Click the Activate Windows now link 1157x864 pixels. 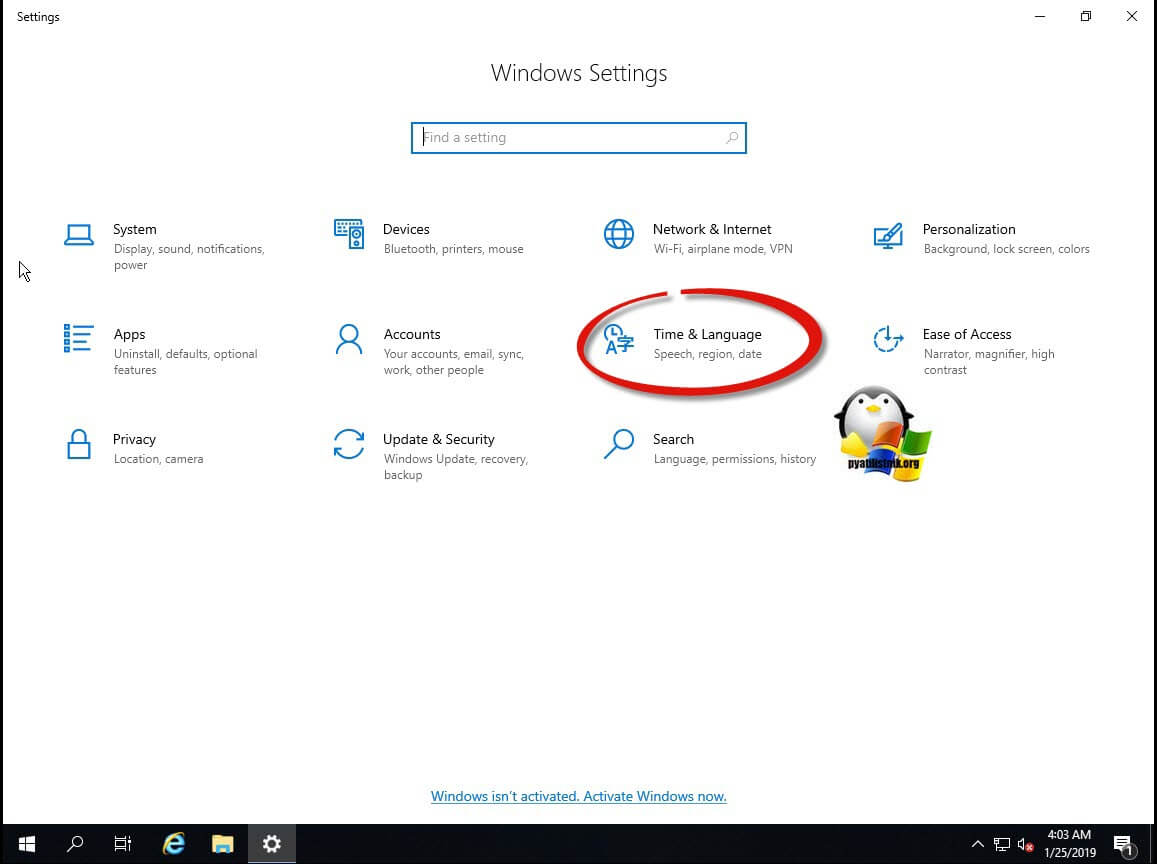(x=578, y=797)
